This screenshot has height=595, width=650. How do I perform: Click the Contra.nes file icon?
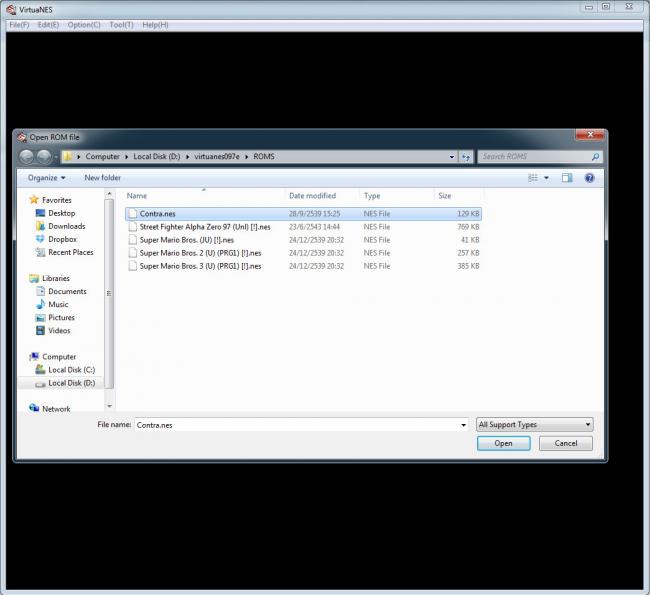tap(133, 214)
